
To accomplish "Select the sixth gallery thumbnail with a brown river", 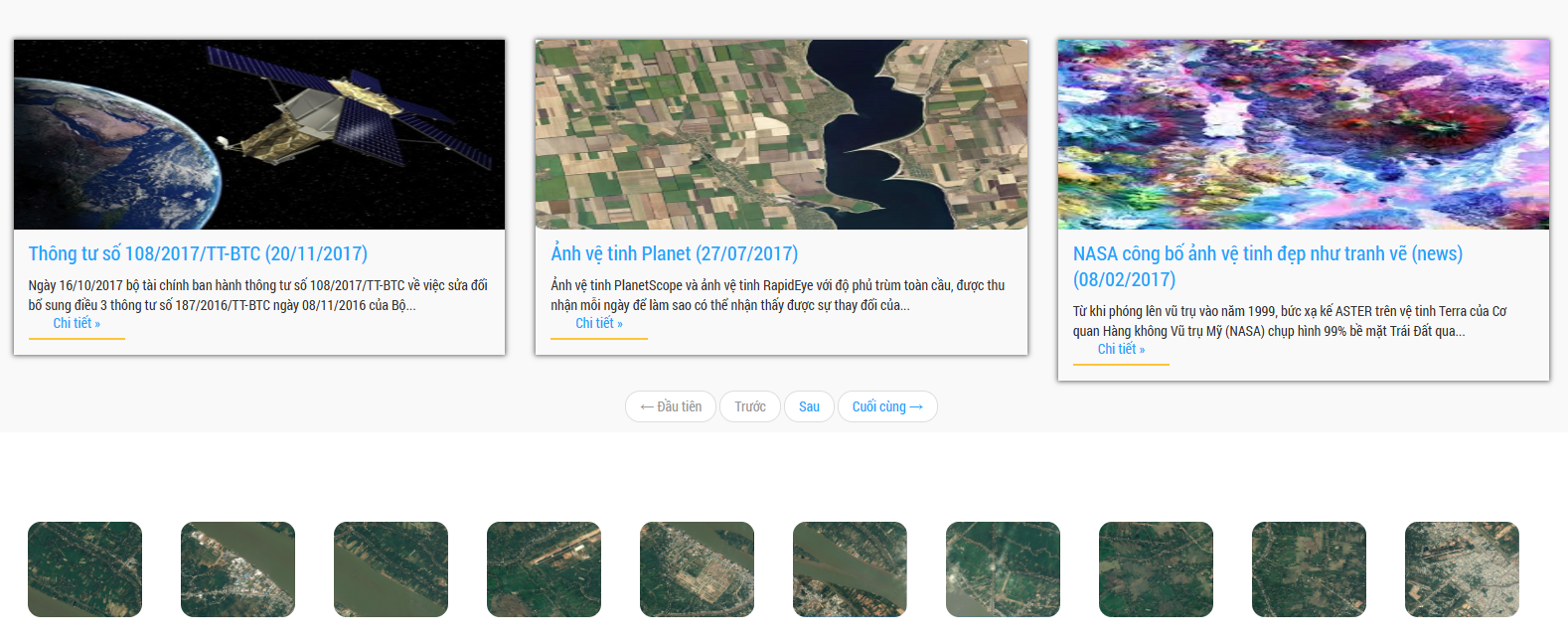I will click(x=850, y=569).
